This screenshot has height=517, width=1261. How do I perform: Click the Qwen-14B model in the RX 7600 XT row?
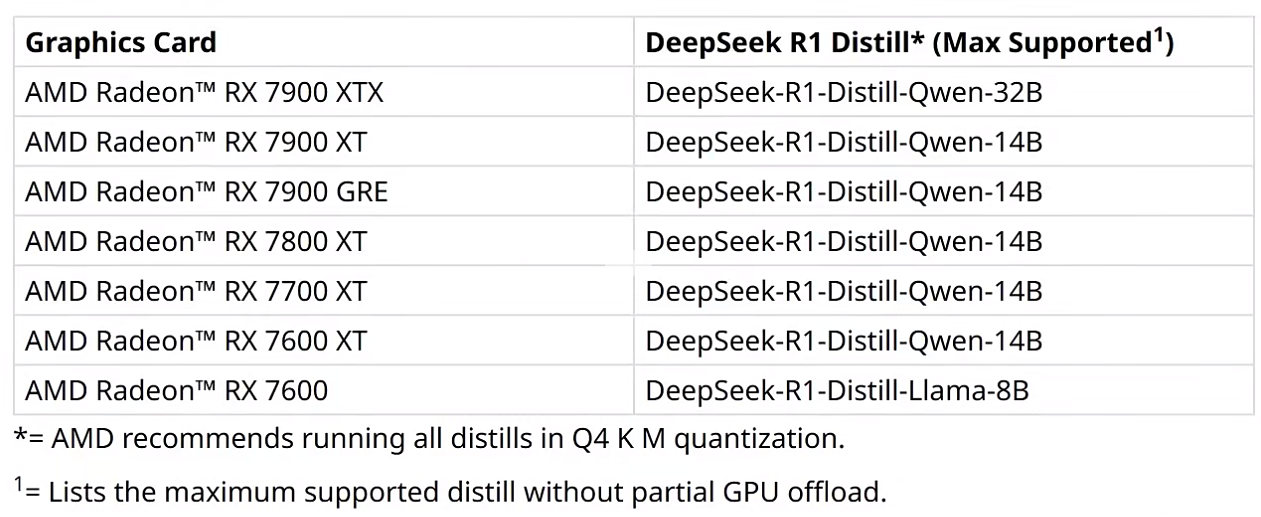point(844,341)
